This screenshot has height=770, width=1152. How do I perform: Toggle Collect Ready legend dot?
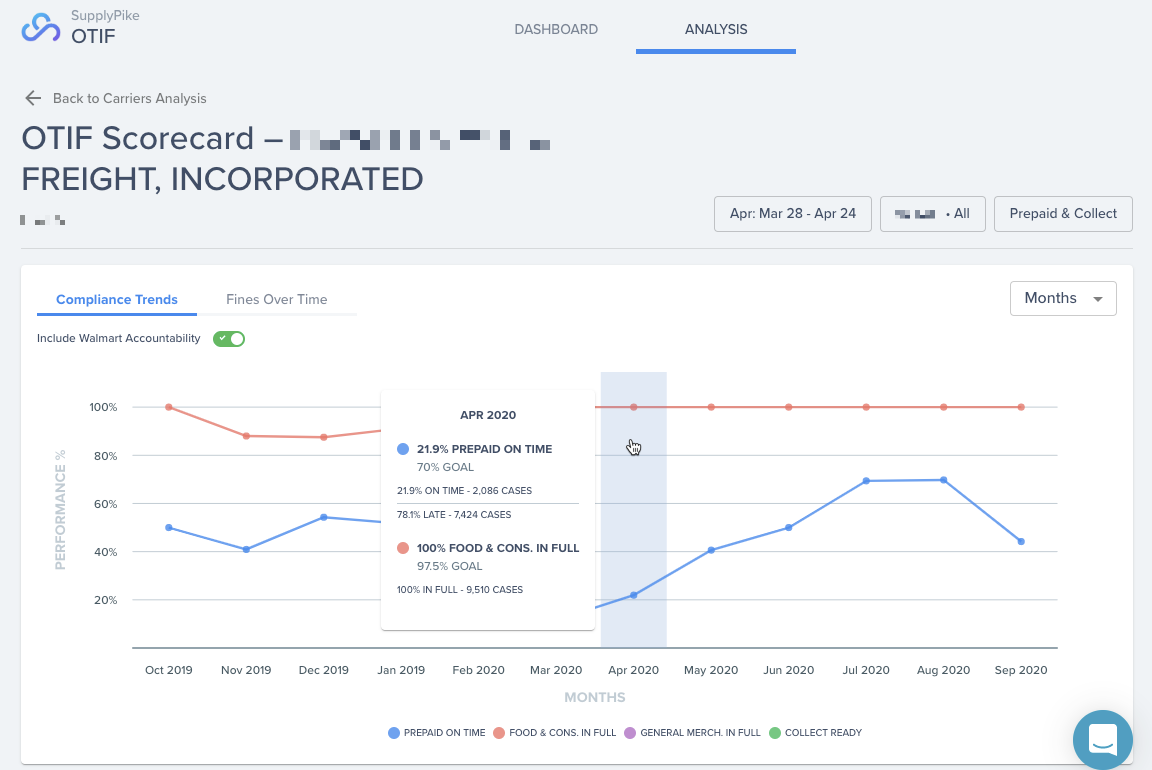click(x=774, y=733)
